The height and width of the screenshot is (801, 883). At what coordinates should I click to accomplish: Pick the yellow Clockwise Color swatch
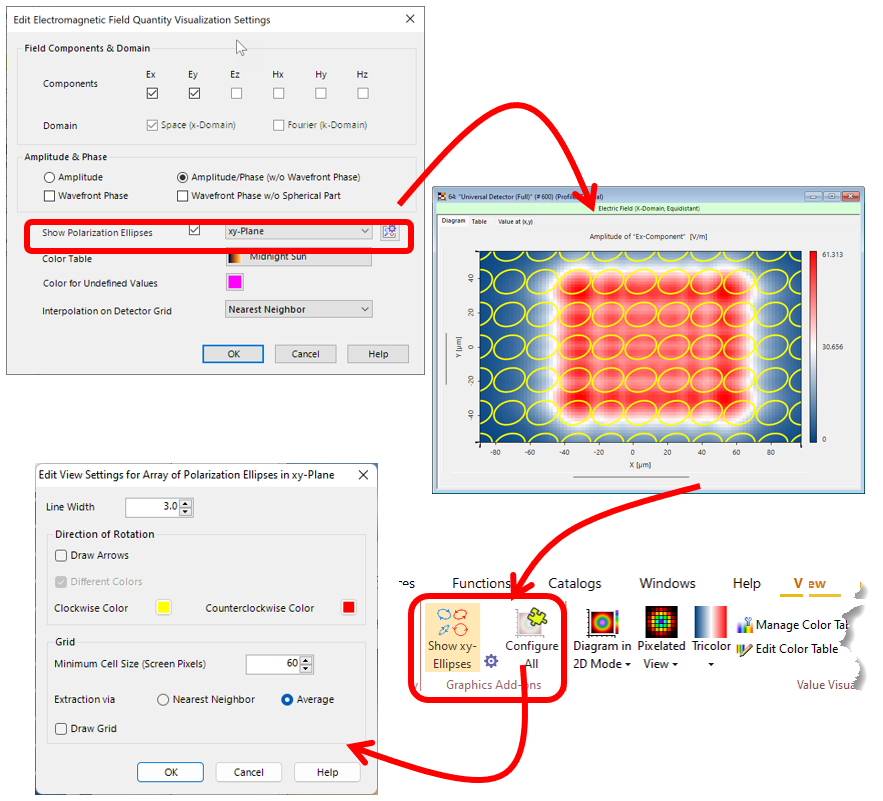click(x=164, y=608)
